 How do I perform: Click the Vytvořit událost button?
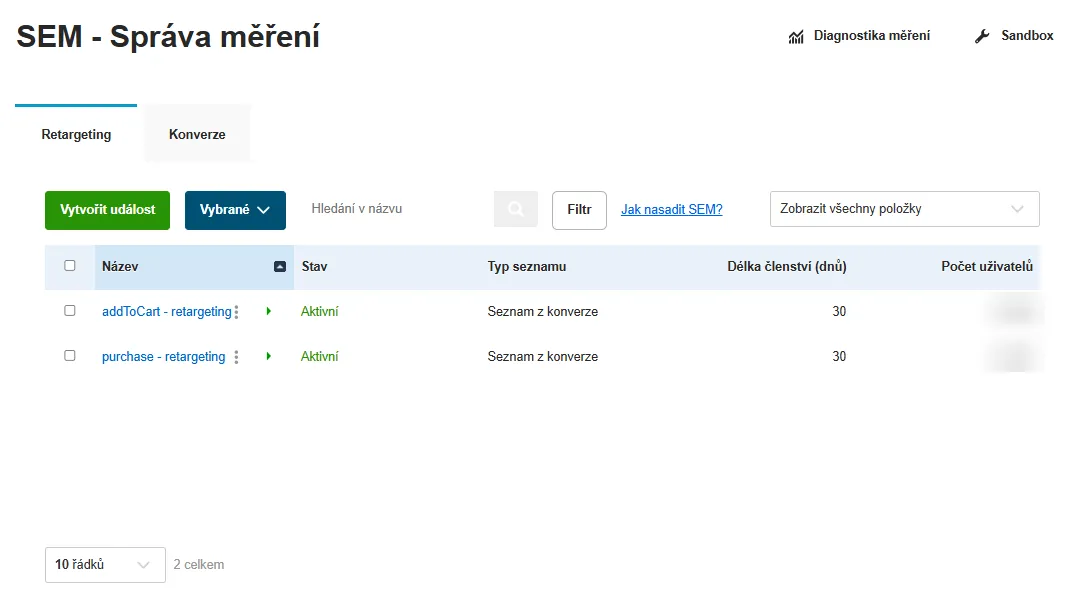click(108, 210)
